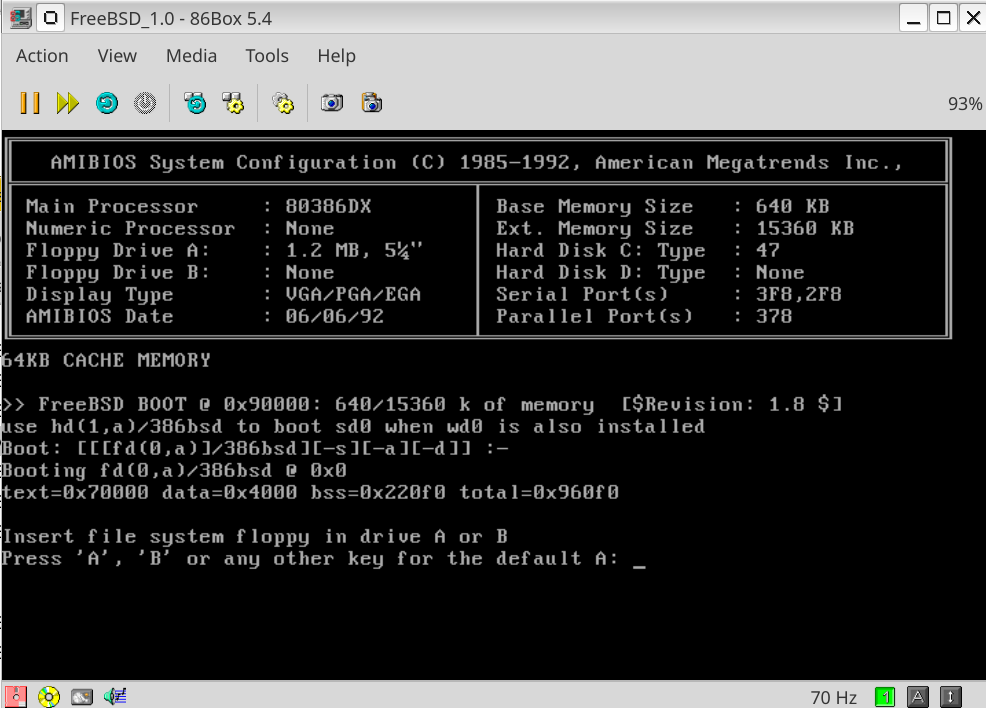The width and height of the screenshot is (986, 708).
Task: Take a screenshot with the camera icon
Action: click(x=332, y=103)
